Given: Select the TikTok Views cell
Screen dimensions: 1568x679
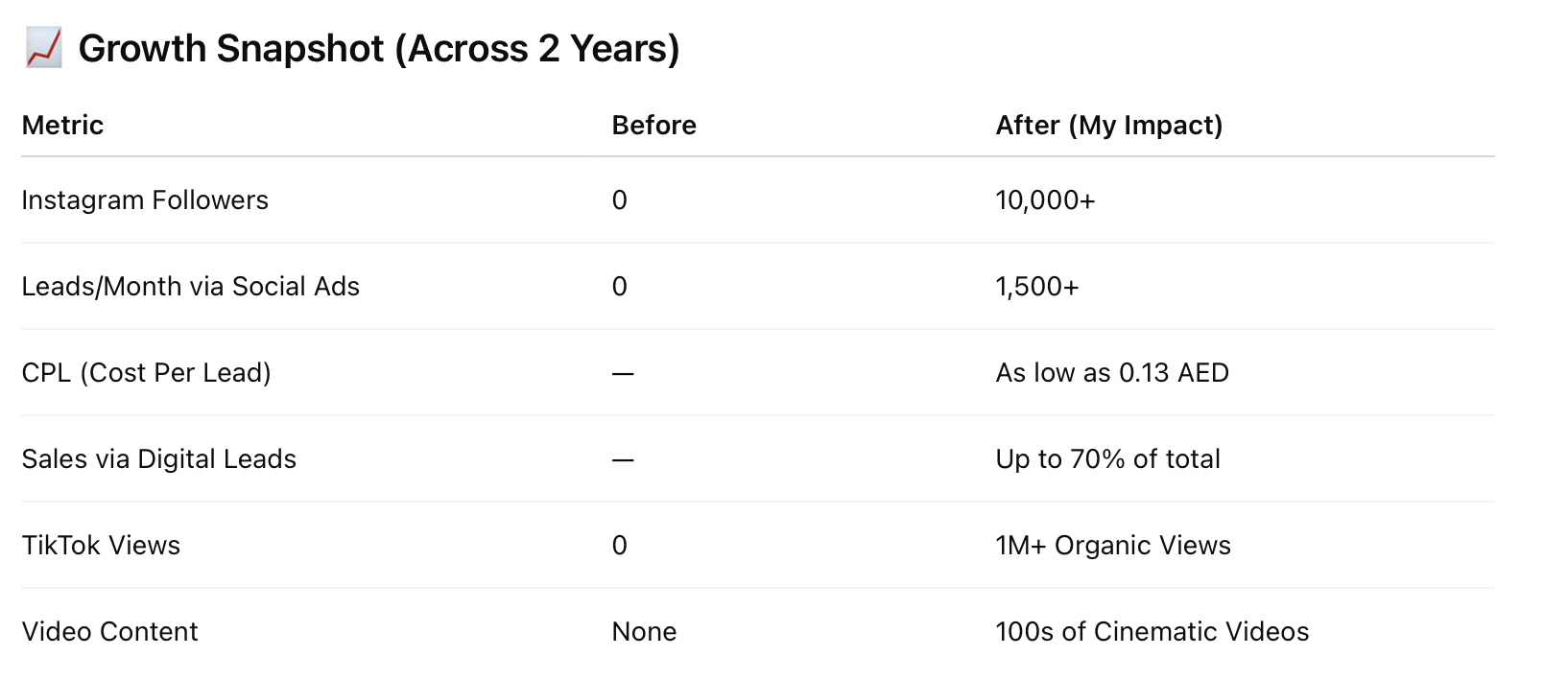Looking at the screenshot, I should pos(101,546).
